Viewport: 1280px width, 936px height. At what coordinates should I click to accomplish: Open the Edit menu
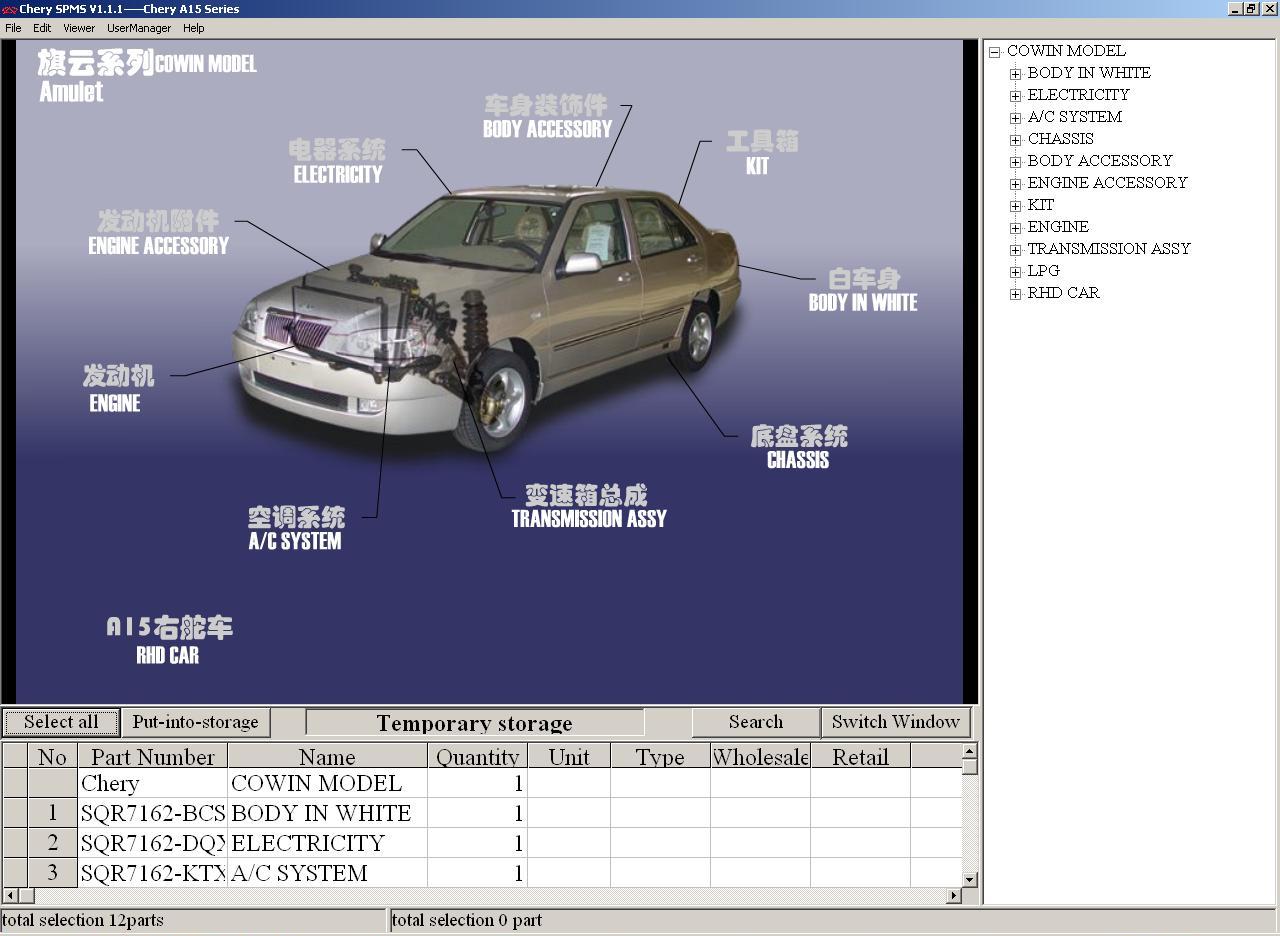point(42,28)
